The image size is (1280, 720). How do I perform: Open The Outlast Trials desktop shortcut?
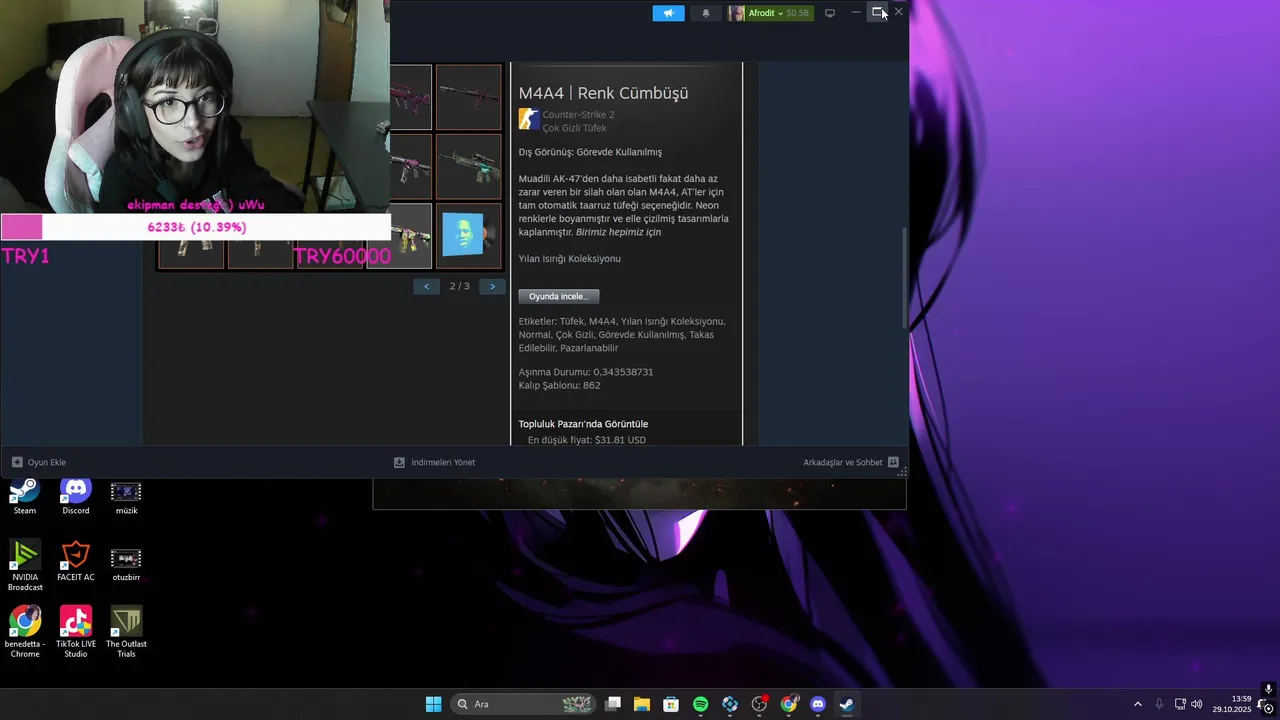[x=126, y=632]
